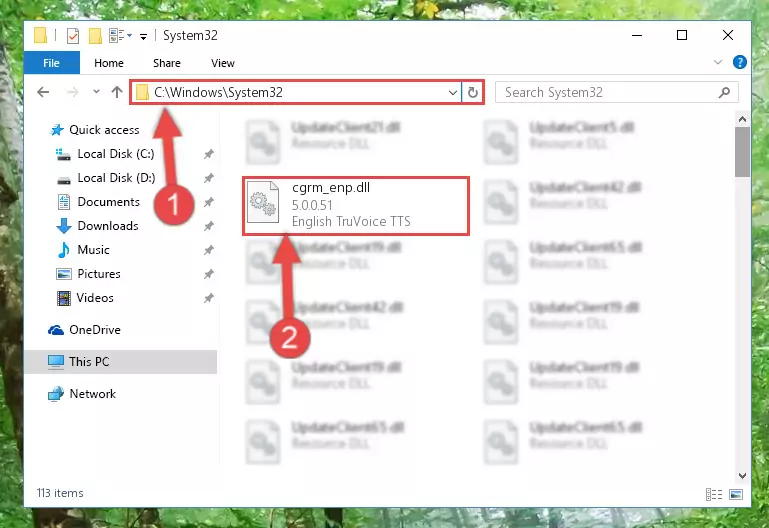Click the vertical scrollbar thumb
Screen dimensions: 769x528
point(743,152)
